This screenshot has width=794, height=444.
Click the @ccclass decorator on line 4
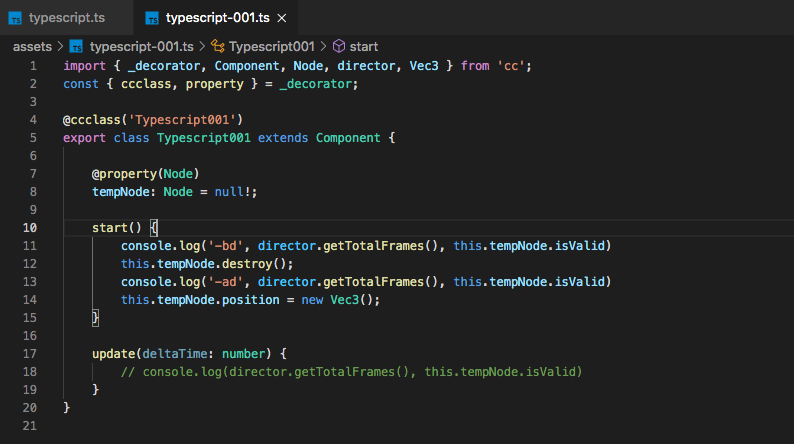tap(92, 119)
